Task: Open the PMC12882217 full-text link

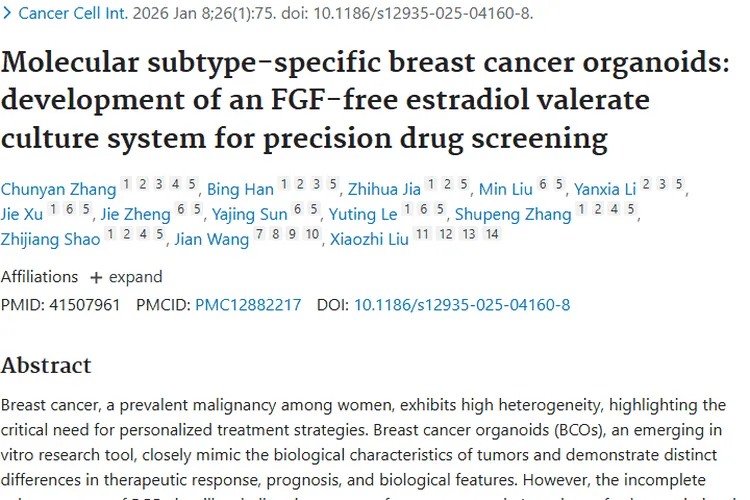Action: tap(248, 305)
